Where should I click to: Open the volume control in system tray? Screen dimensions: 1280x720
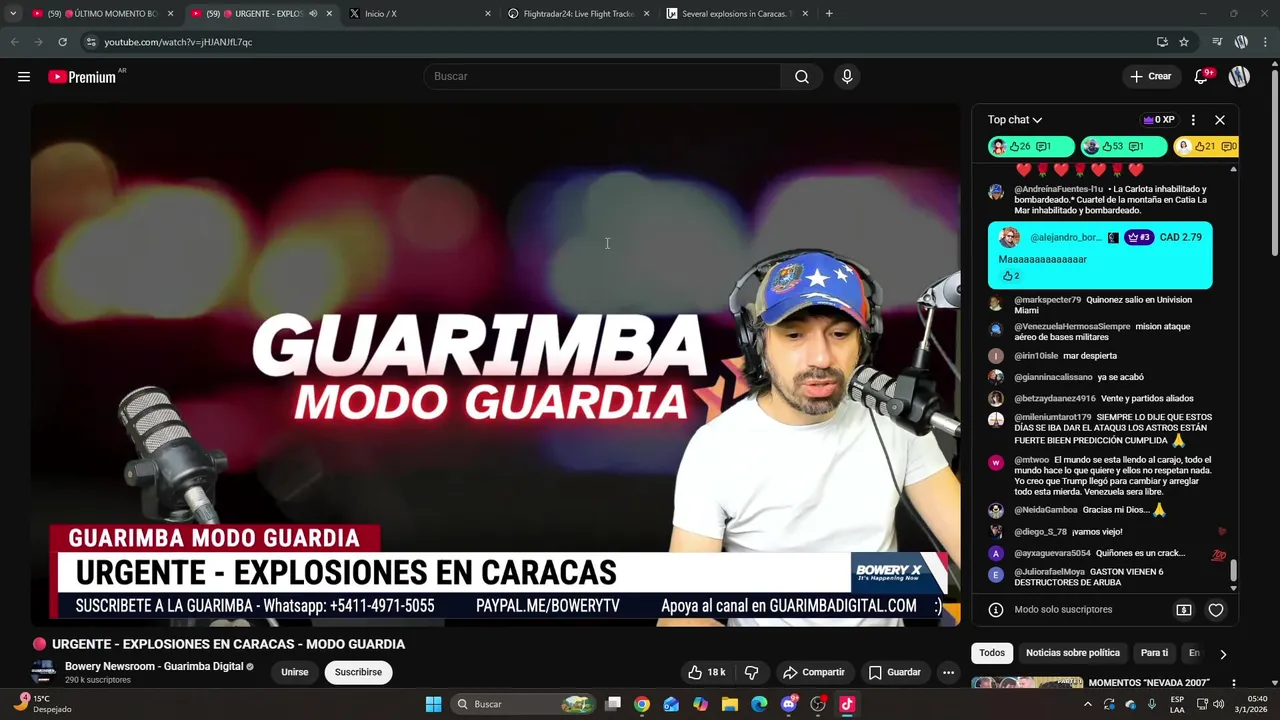(1218, 704)
